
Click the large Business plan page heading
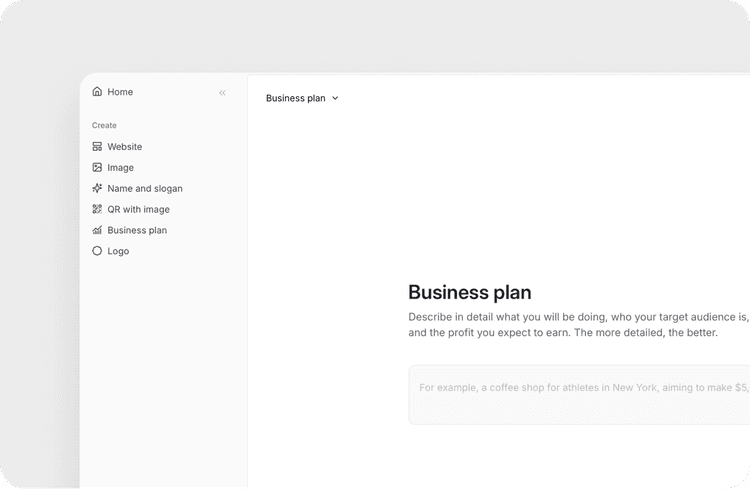click(470, 293)
